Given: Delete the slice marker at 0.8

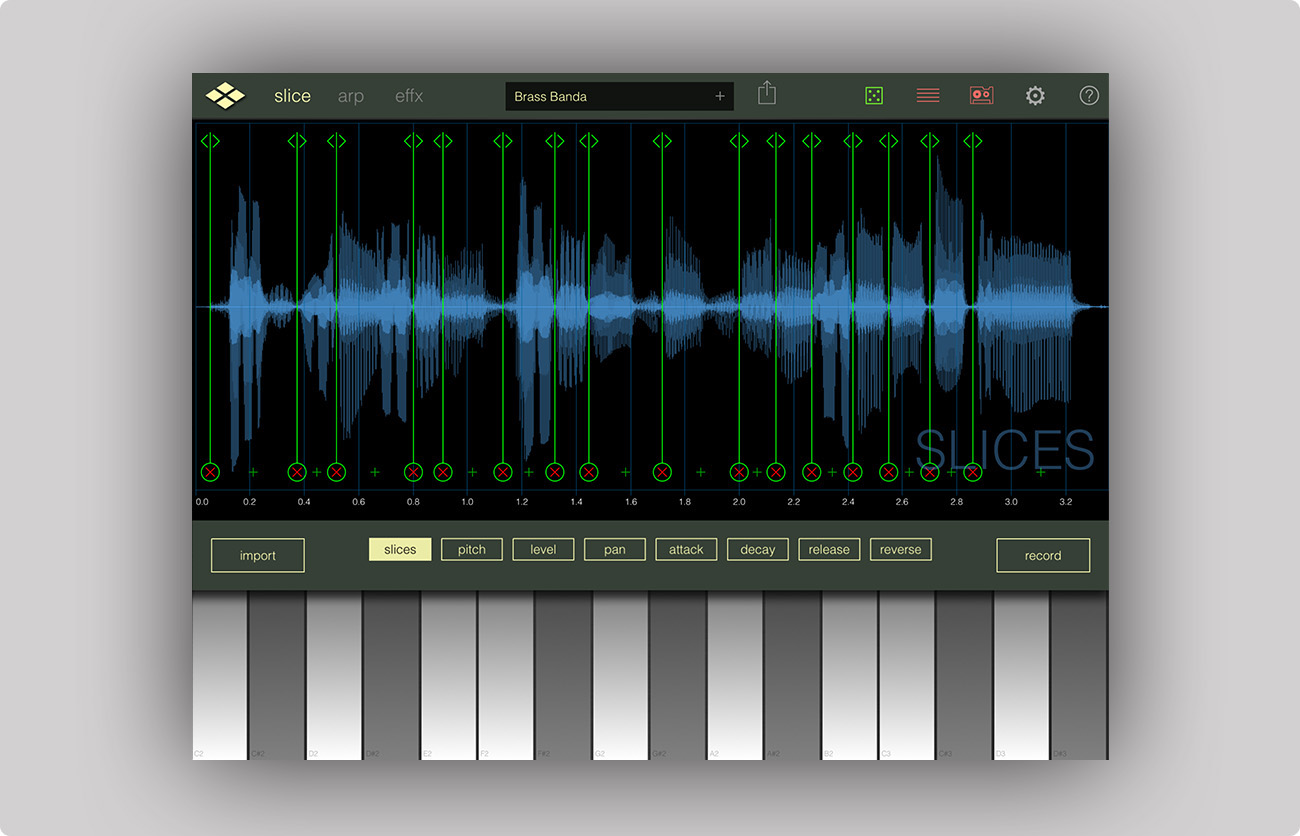Looking at the screenshot, I should (413, 472).
